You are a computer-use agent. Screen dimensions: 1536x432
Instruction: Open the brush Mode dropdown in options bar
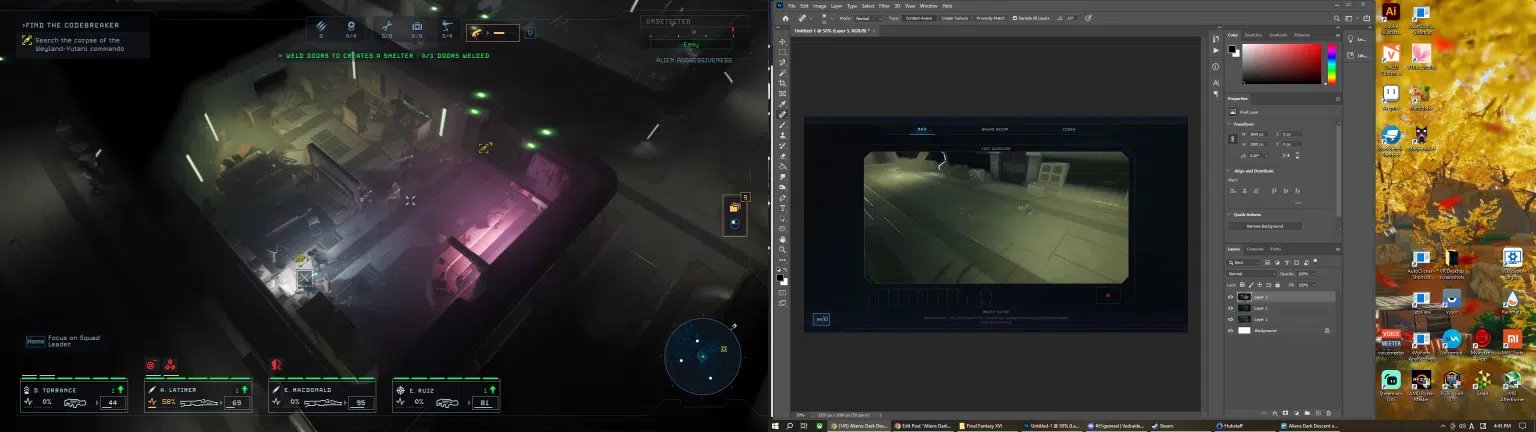(x=866, y=18)
